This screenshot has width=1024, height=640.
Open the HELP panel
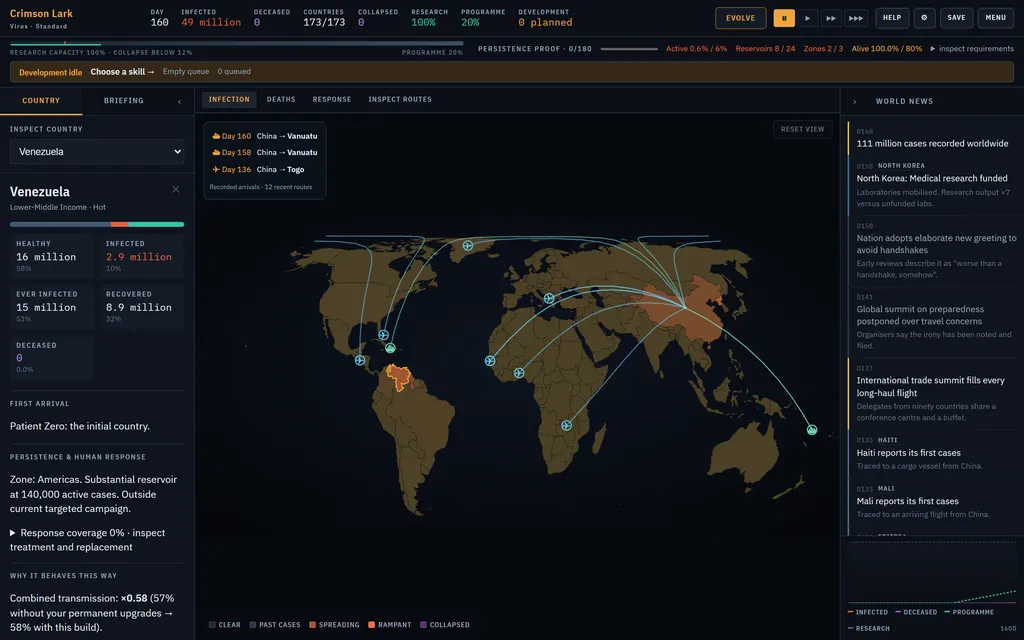[x=892, y=18]
